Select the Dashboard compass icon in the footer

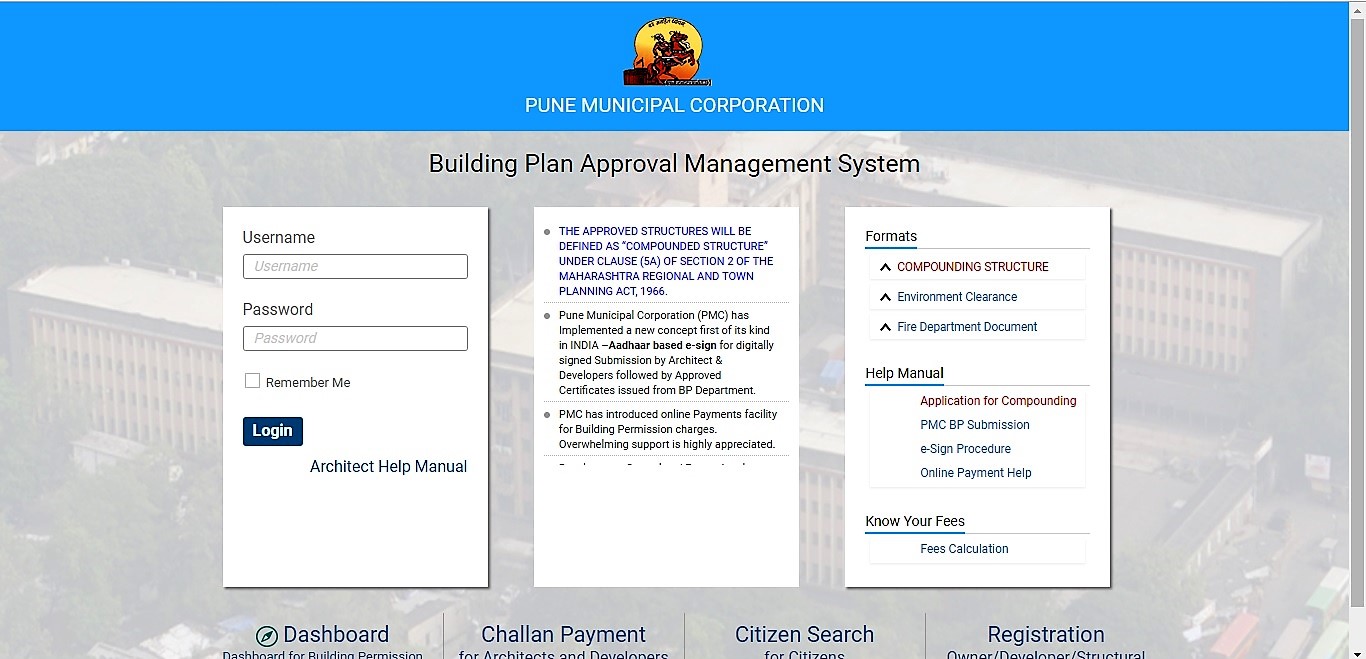point(266,634)
